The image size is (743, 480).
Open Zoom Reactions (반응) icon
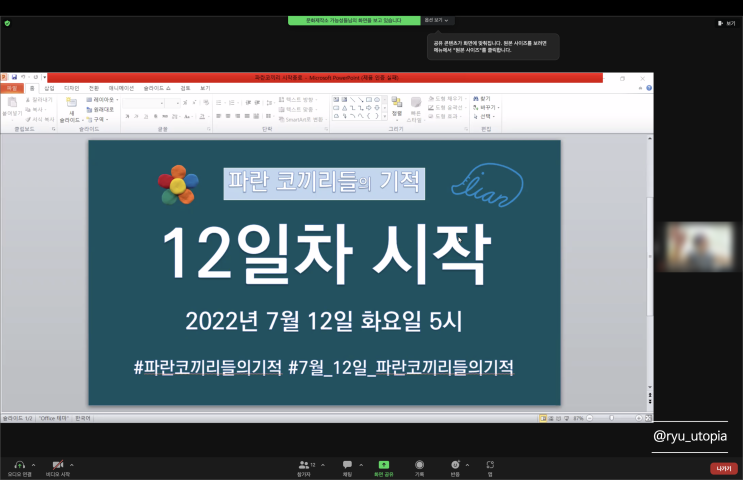455,465
